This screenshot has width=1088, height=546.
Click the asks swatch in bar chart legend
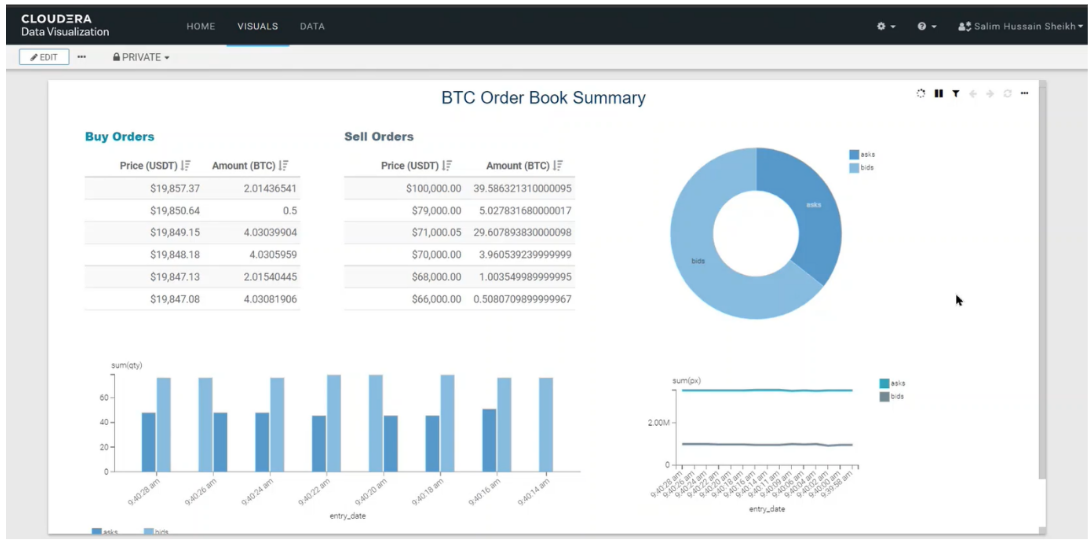coord(96,531)
